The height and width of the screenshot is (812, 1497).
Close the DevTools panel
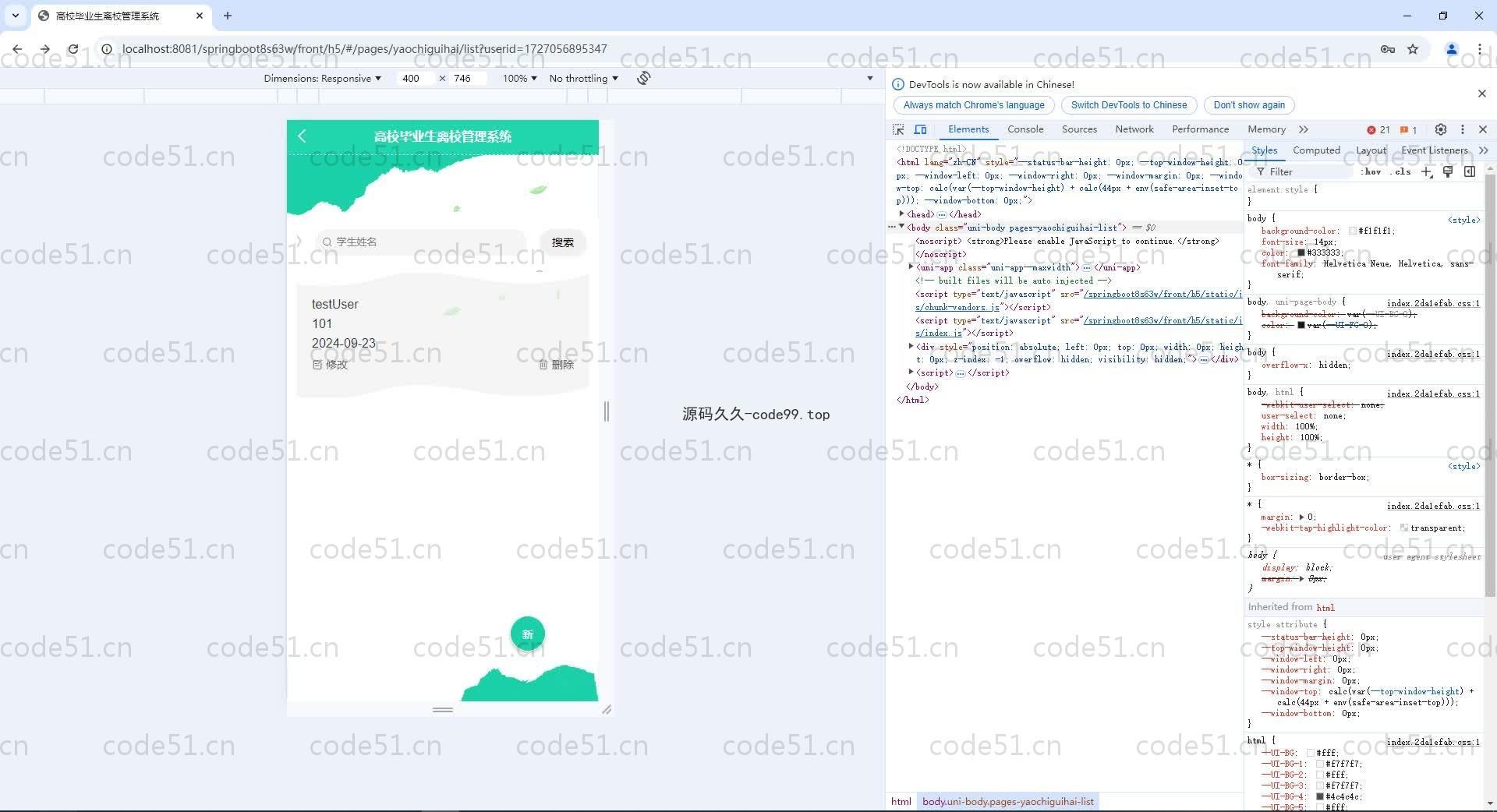click(x=1483, y=129)
